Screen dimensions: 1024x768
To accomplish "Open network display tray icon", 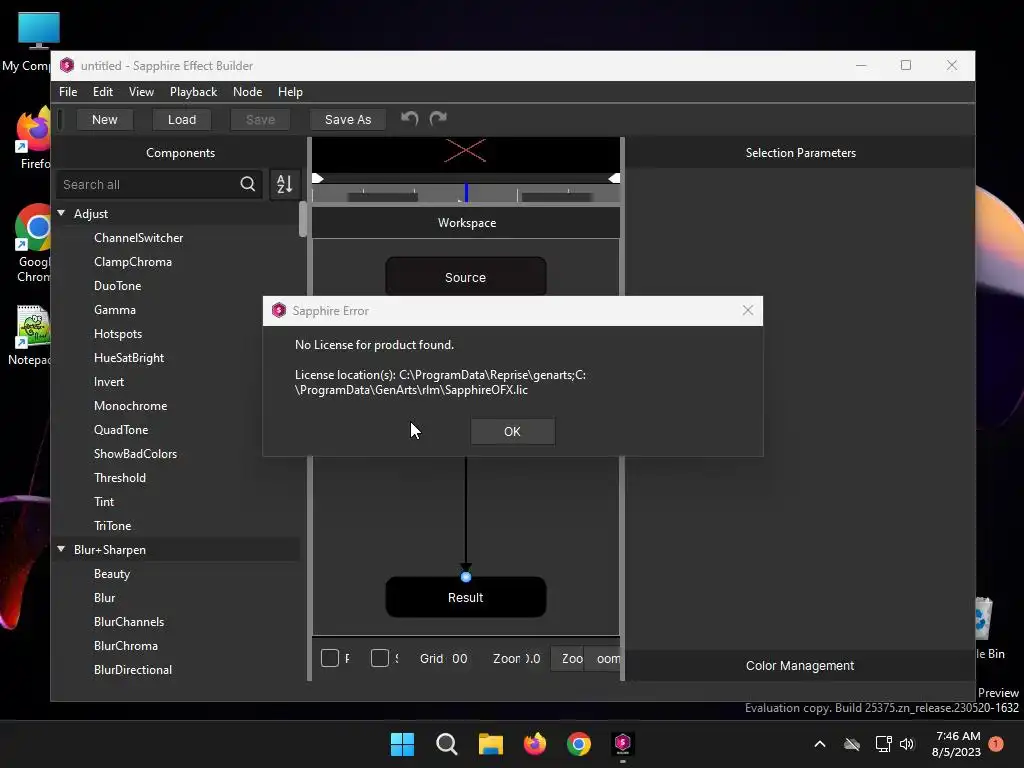I will pos(883,744).
